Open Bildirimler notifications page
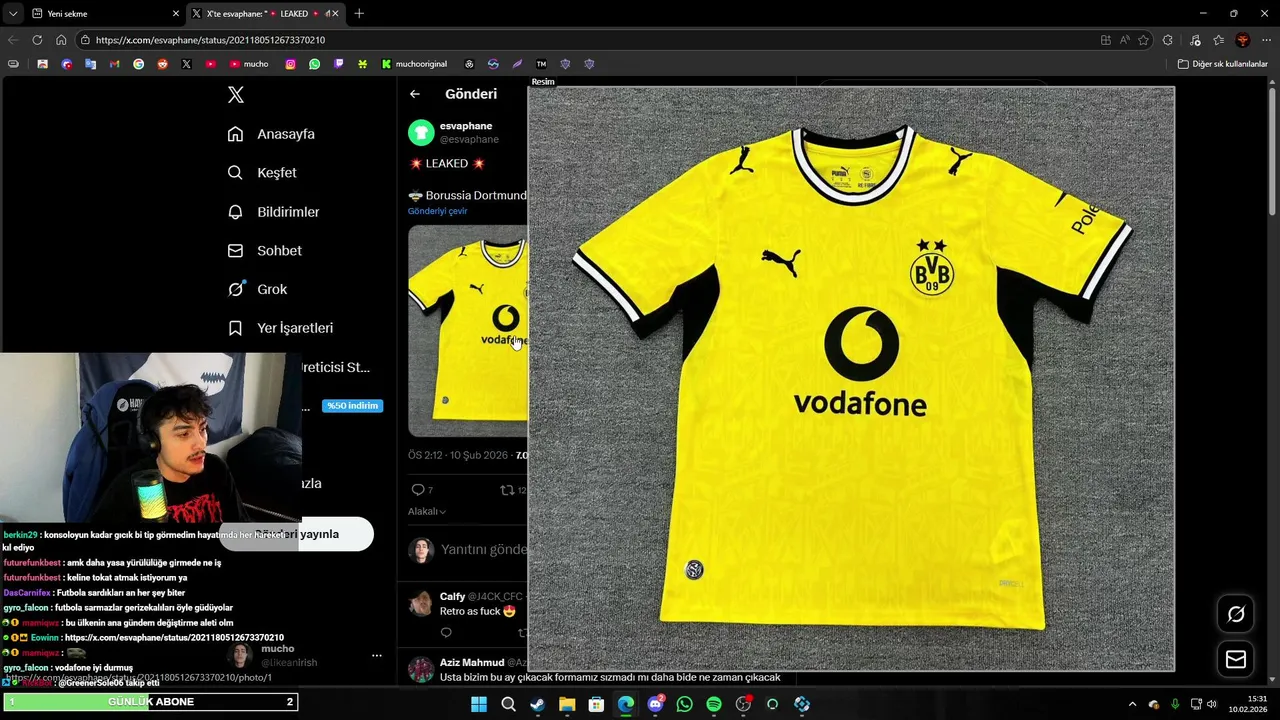Viewport: 1280px width, 720px height. coord(274,212)
